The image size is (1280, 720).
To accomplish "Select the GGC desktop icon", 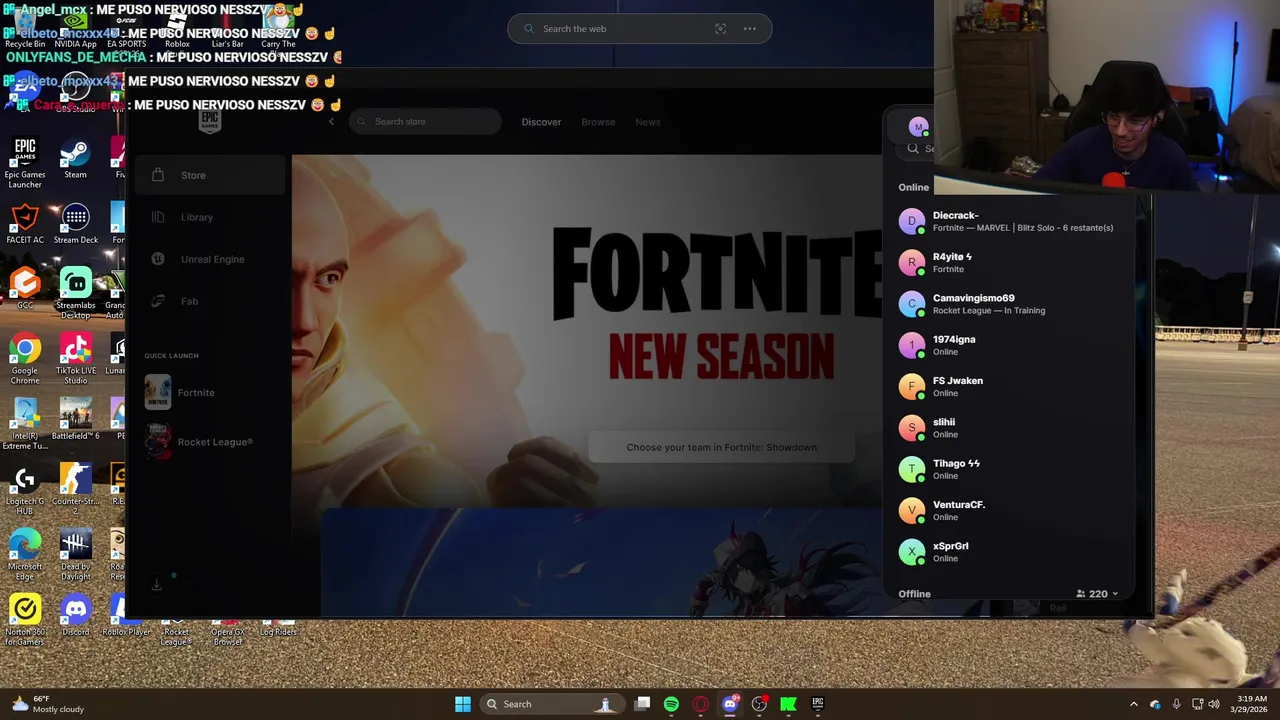I will pos(25,290).
